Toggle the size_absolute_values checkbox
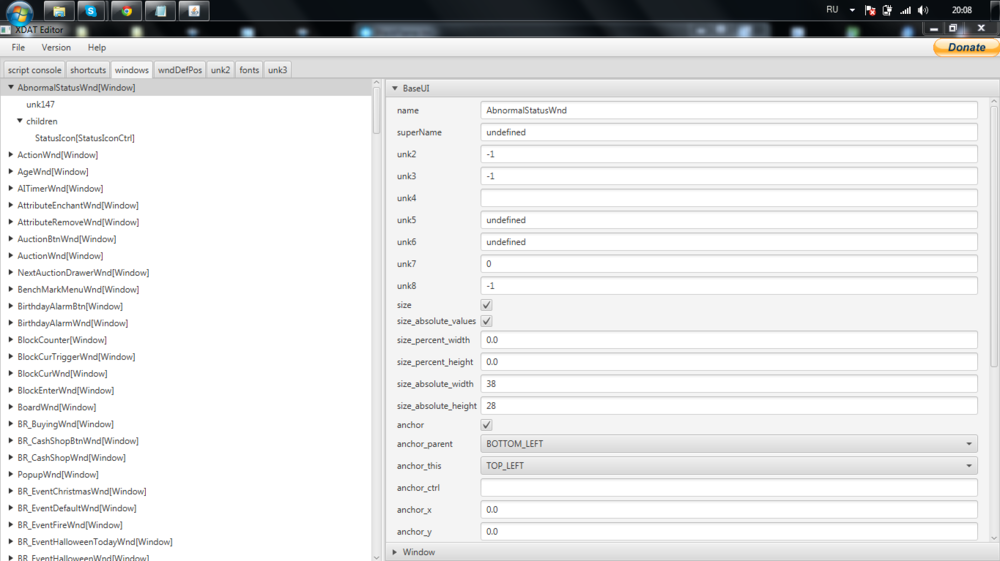This screenshot has width=1000, height=561. (x=486, y=321)
